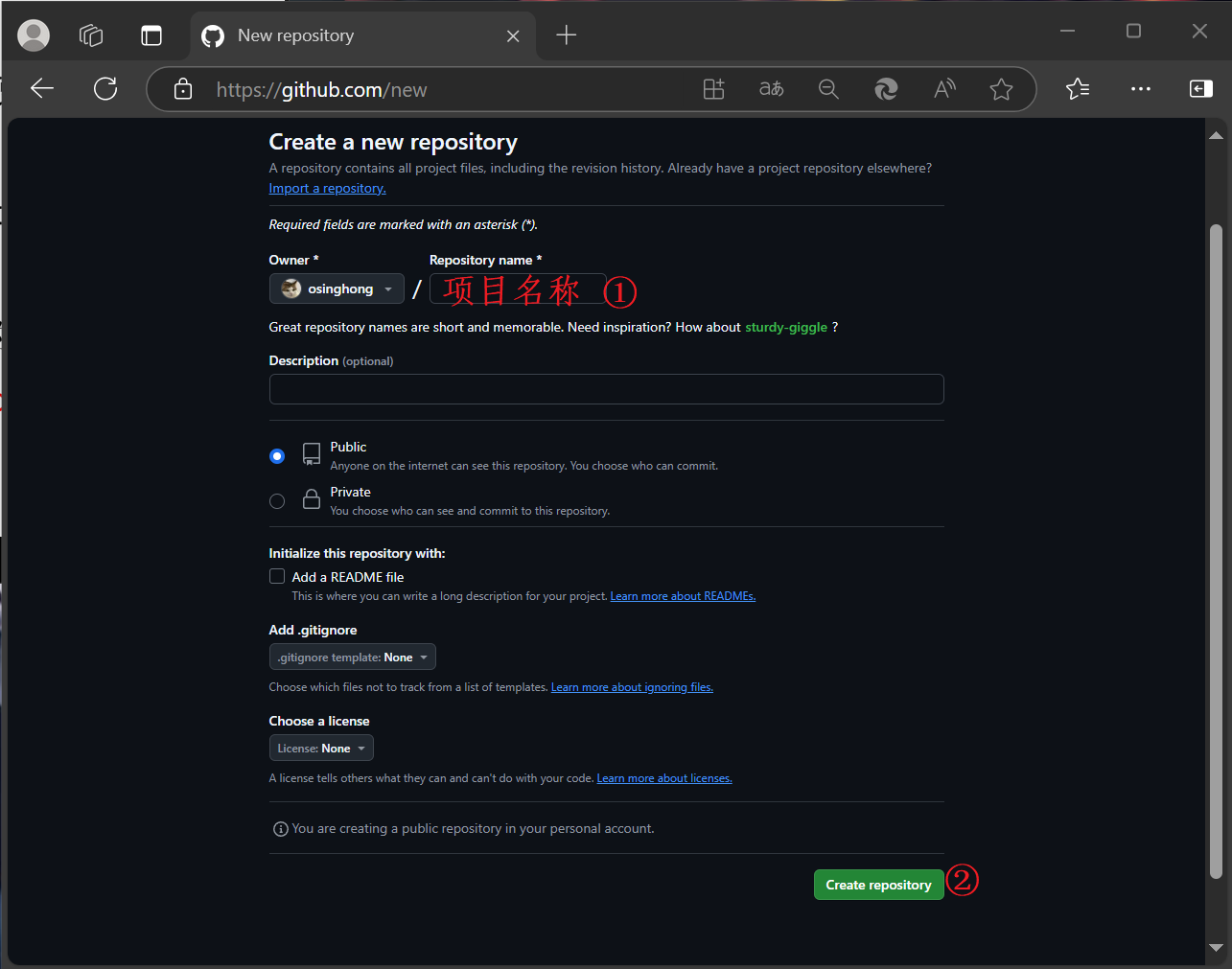Open the zoom out magnifier icon
Image resolution: width=1232 pixels, height=969 pixels.
coord(828,89)
